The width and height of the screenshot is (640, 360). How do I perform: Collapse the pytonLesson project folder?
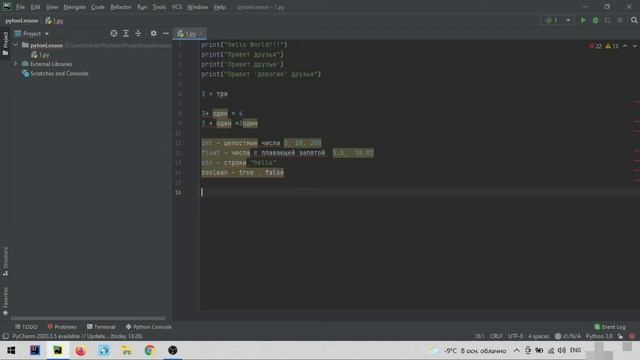16,45
